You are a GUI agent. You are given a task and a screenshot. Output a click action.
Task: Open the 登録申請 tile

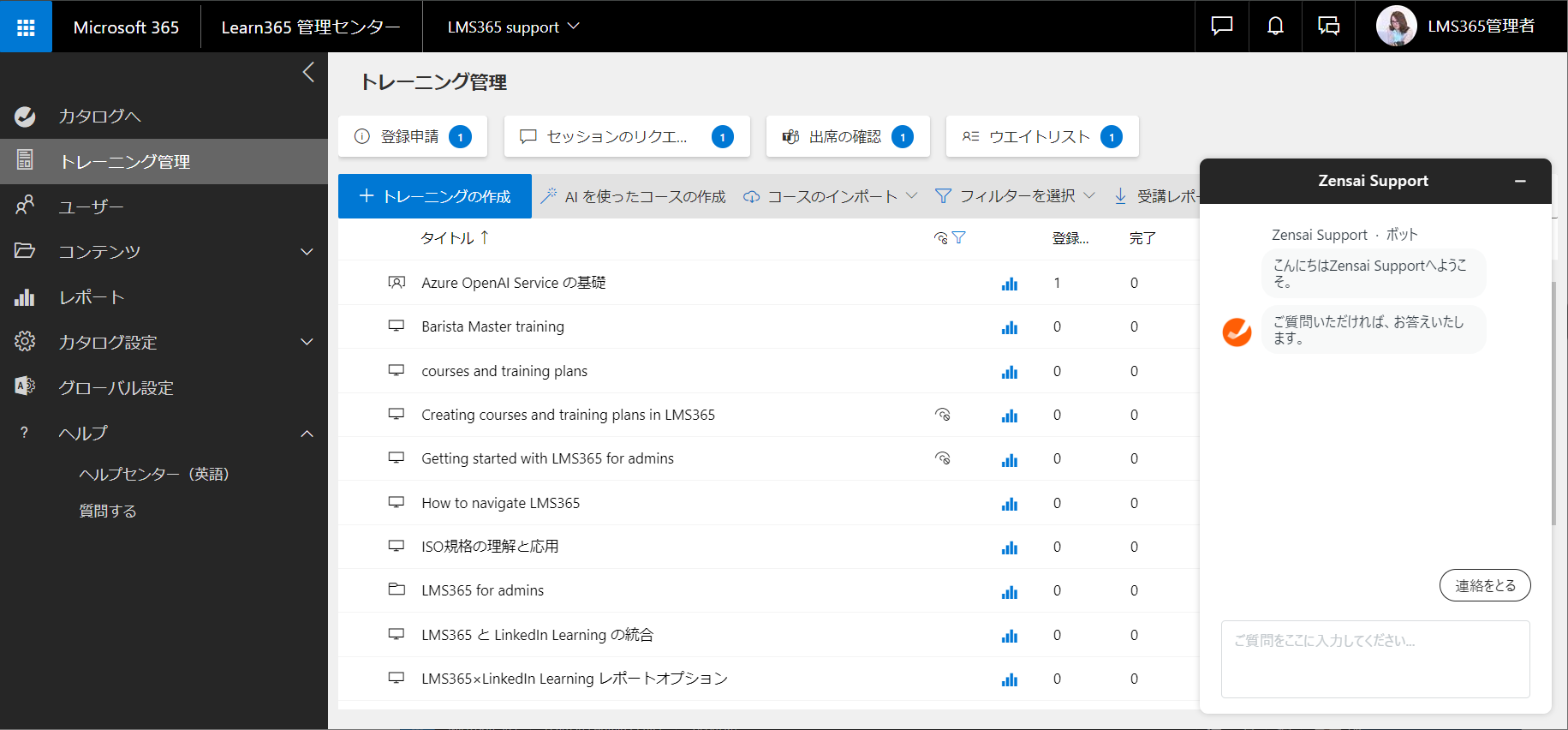(413, 136)
